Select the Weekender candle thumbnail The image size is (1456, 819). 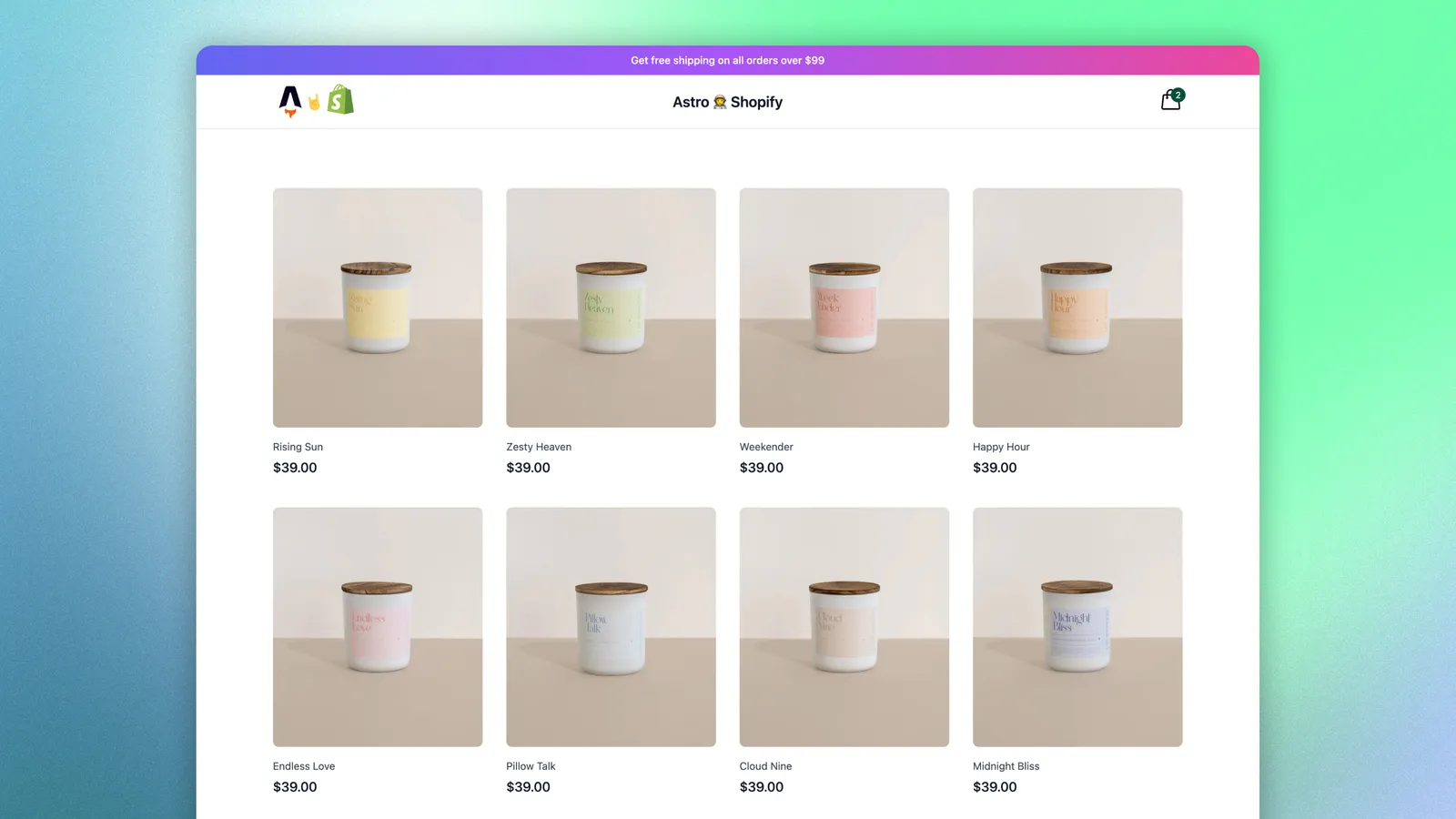point(844,308)
